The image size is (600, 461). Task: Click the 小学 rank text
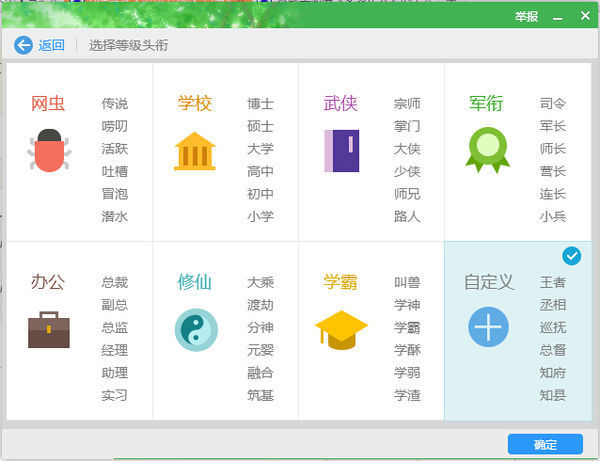(261, 216)
